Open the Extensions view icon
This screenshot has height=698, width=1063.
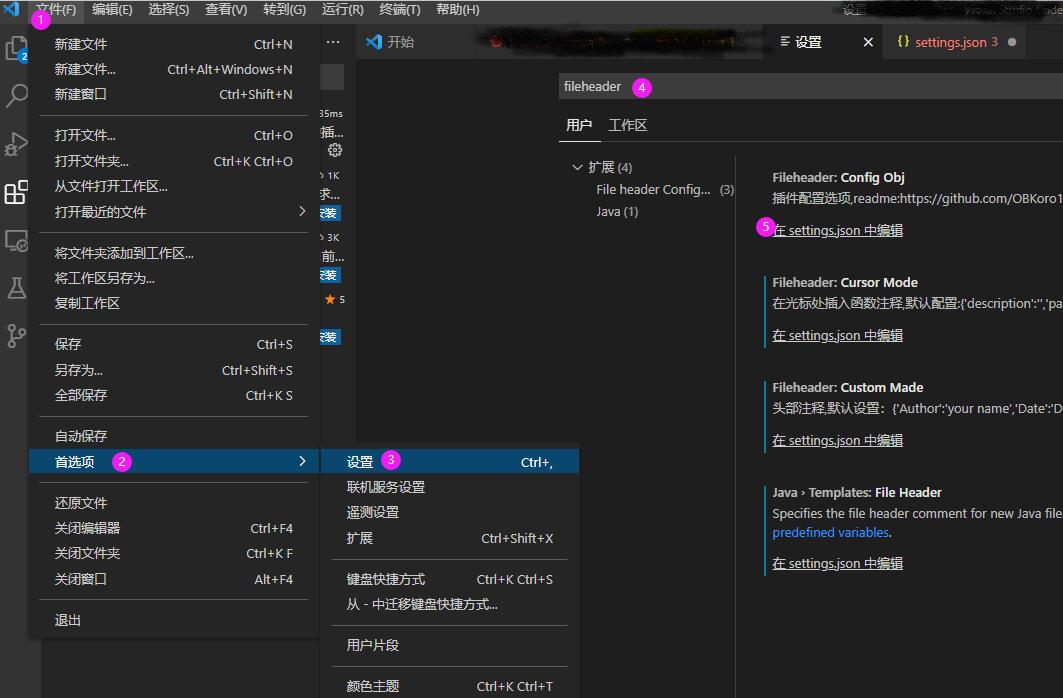point(15,192)
